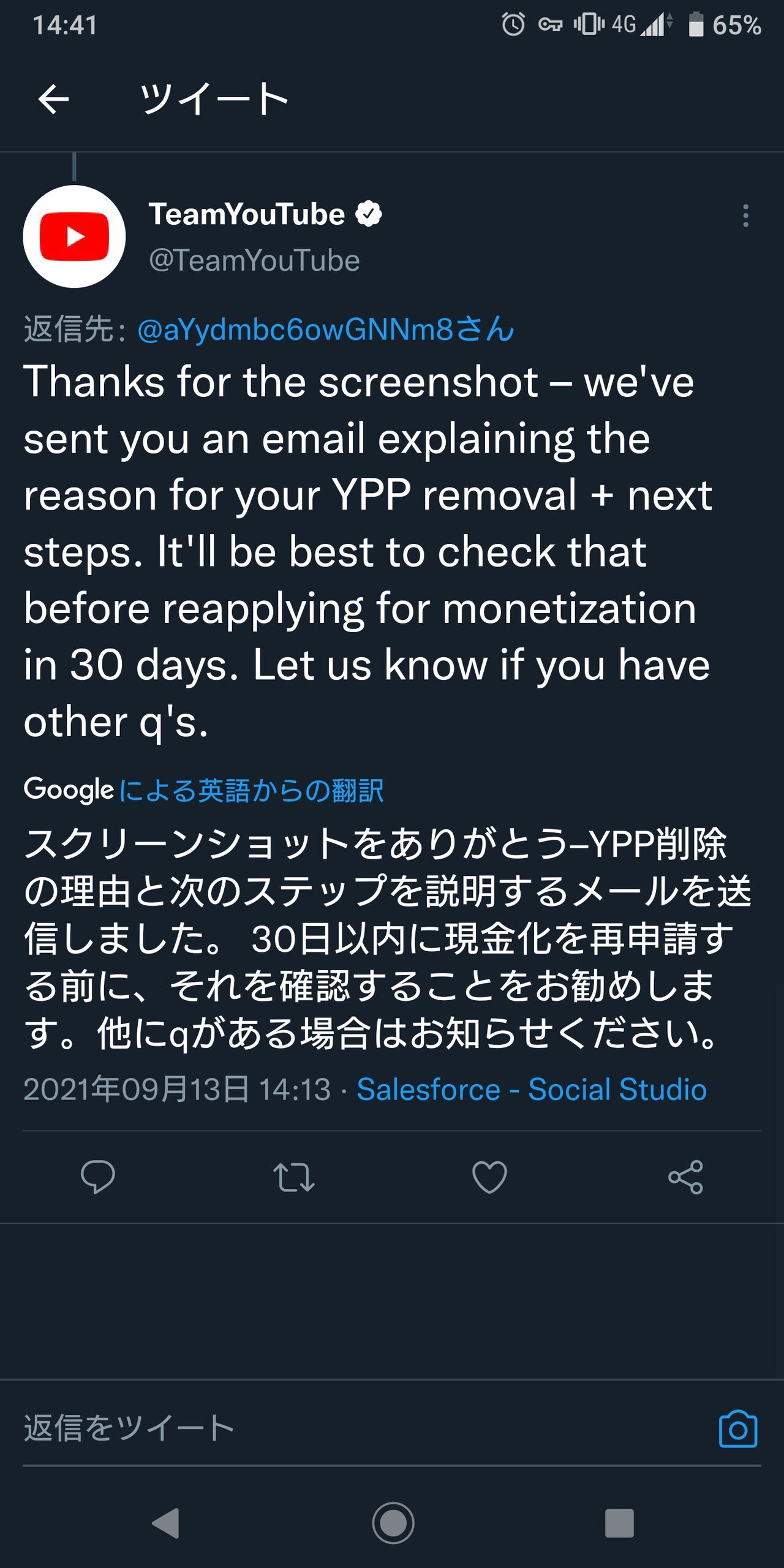The image size is (784, 1568).
Task: Tap the camera icon in reply bar
Action: pos(738,1429)
